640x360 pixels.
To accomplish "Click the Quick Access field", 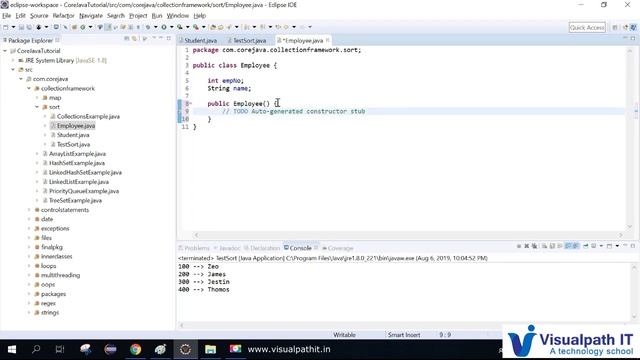I will pos(587,27).
